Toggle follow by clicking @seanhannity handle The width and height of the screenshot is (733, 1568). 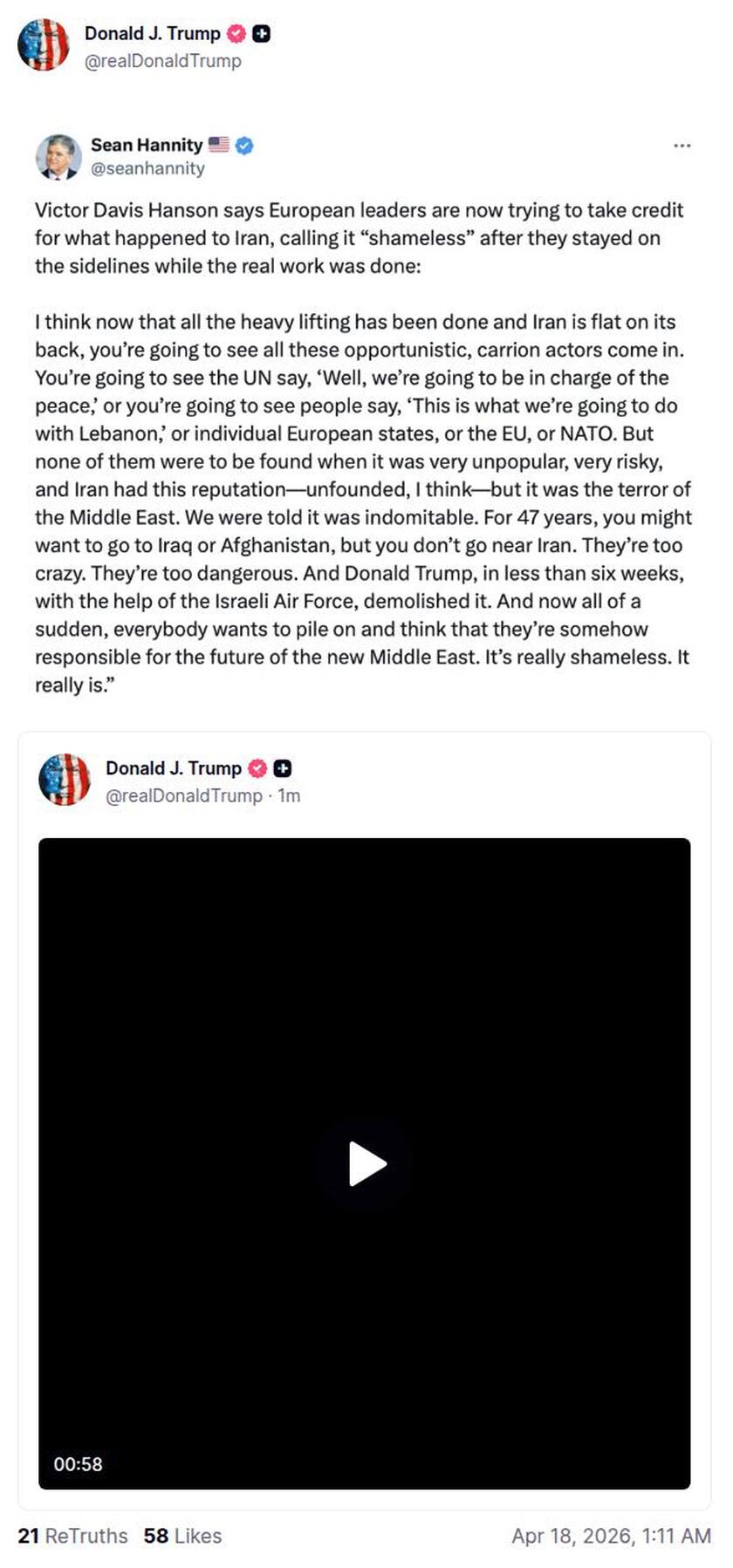[x=148, y=168]
